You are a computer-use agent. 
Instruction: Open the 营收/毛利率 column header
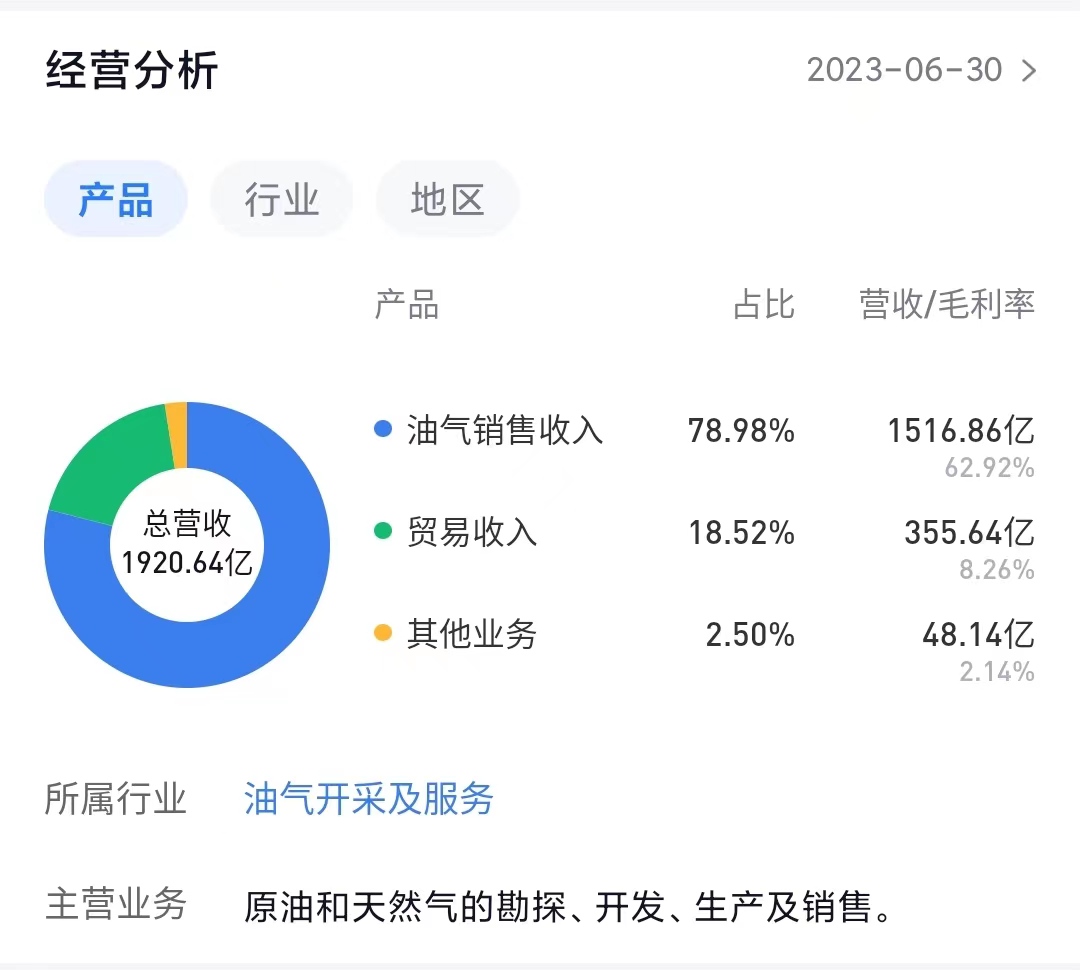pos(945,305)
